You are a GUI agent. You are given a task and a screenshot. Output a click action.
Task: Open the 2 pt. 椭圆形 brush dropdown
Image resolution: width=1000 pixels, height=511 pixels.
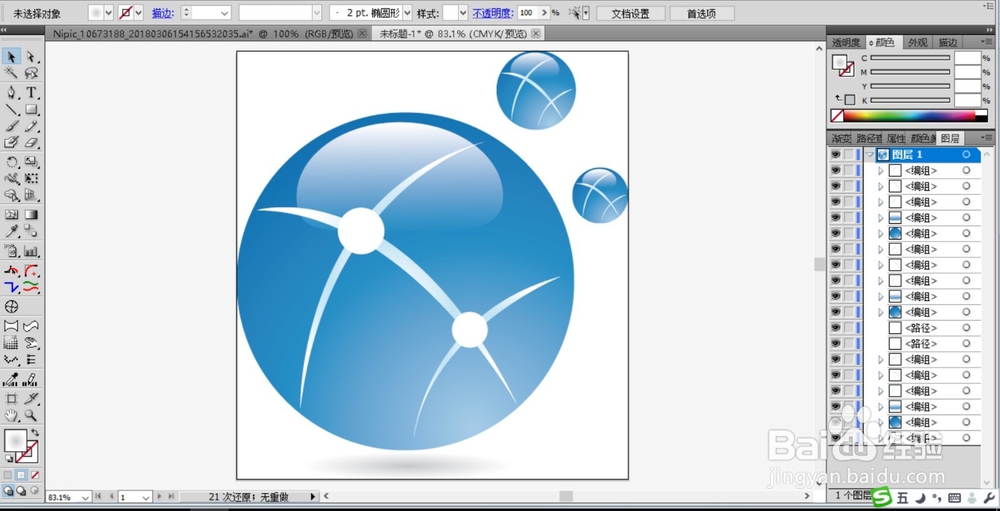407,13
